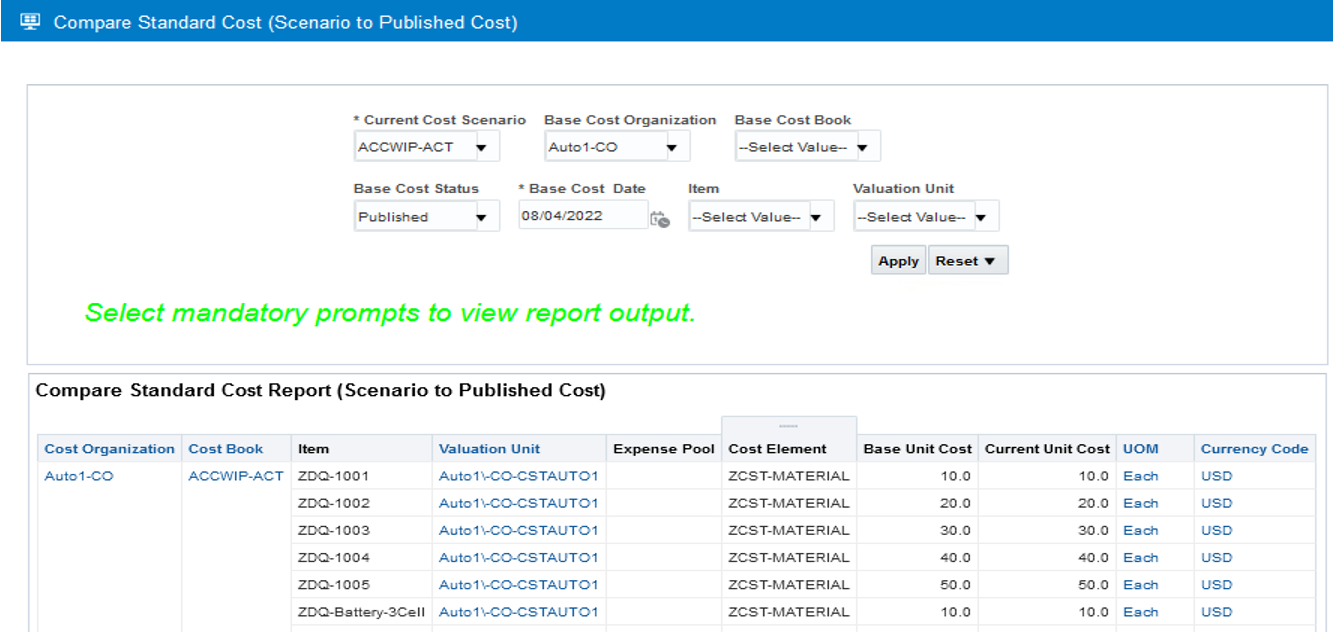Click the Cost Organization column header
Image resolution: width=1334 pixels, height=632 pixels.
click(x=110, y=449)
